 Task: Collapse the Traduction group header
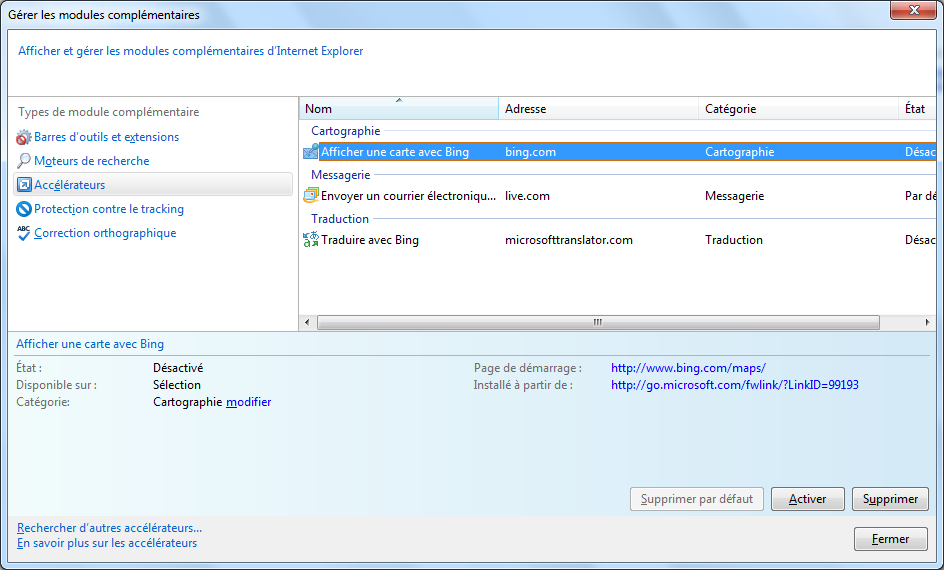click(340, 218)
